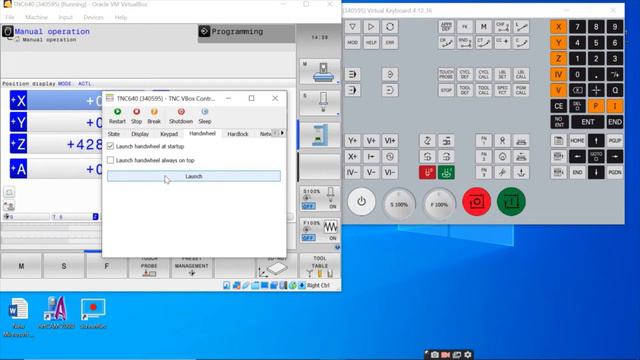Adjust the S 100% spindle override knob
This screenshot has width=640, height=360.
point(399,204)
